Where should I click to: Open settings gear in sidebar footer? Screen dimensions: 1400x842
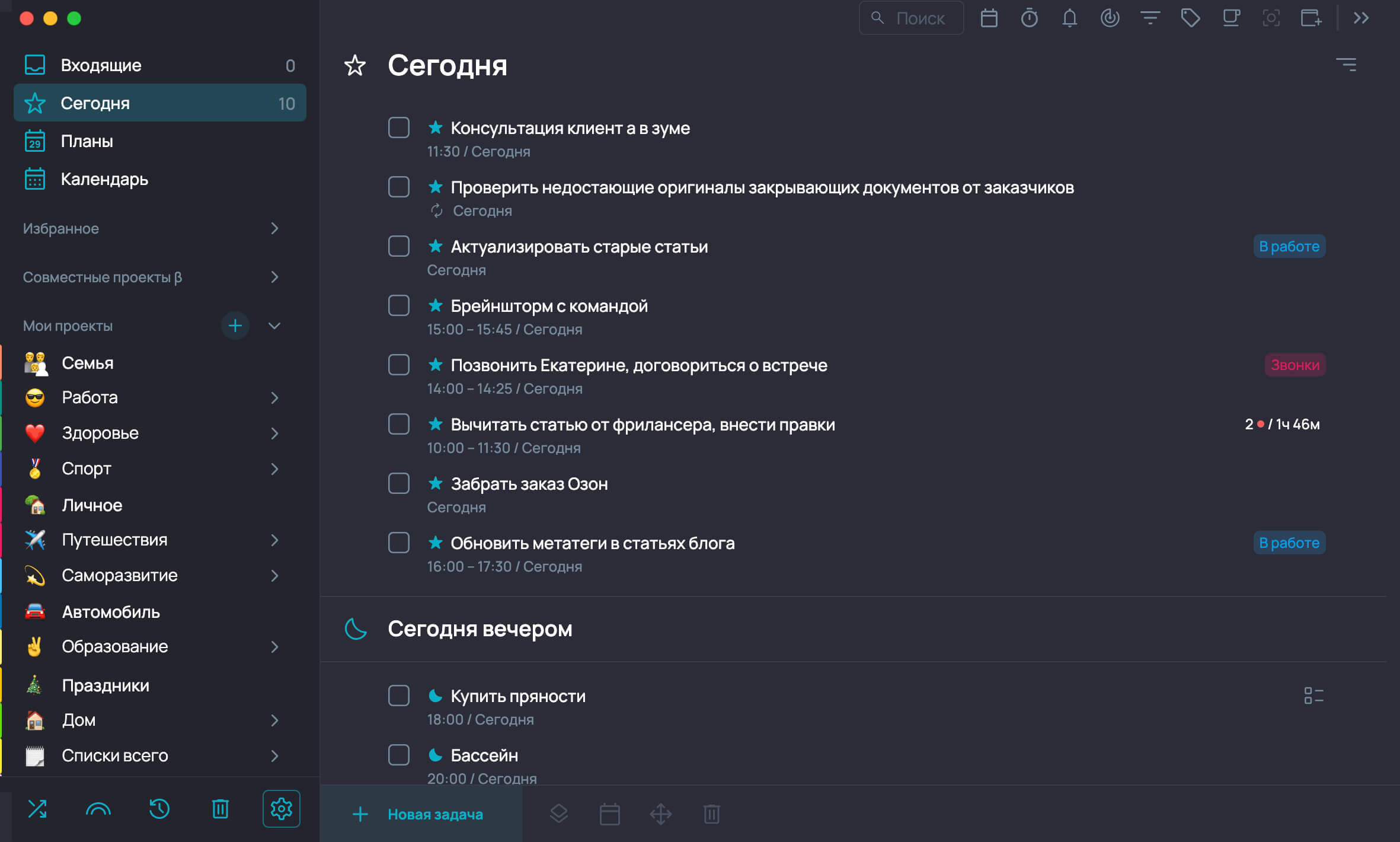tap(281, 809)
